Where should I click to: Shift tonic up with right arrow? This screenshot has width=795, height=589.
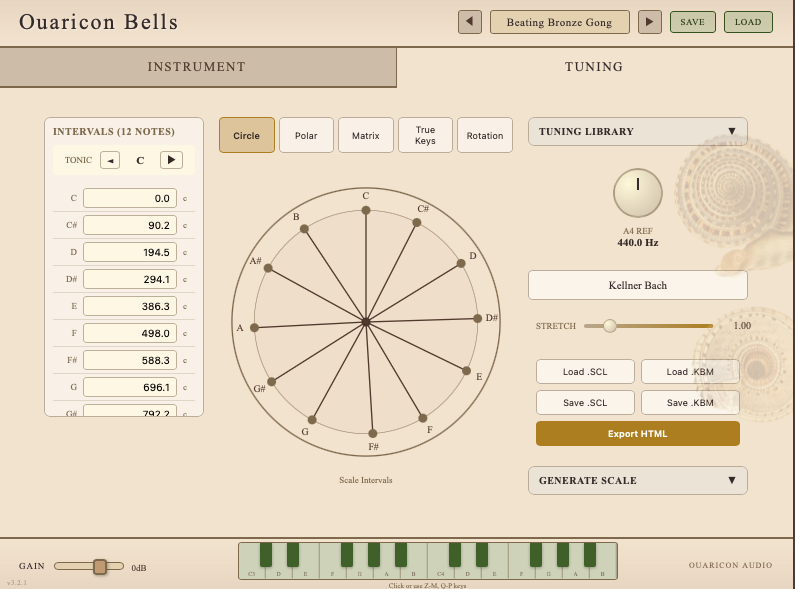coord(171,160)
